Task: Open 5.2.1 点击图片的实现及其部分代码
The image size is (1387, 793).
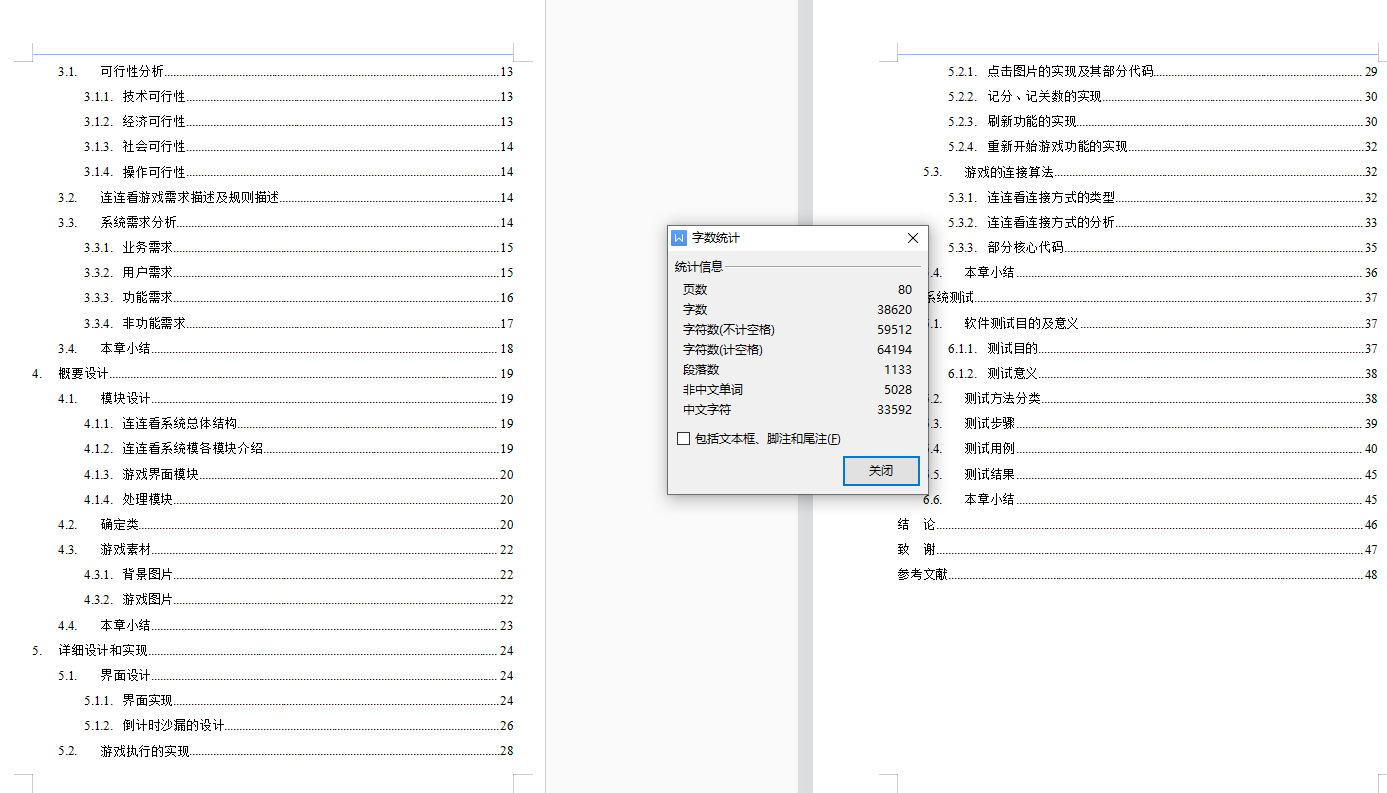Action: pos(1070,71)
